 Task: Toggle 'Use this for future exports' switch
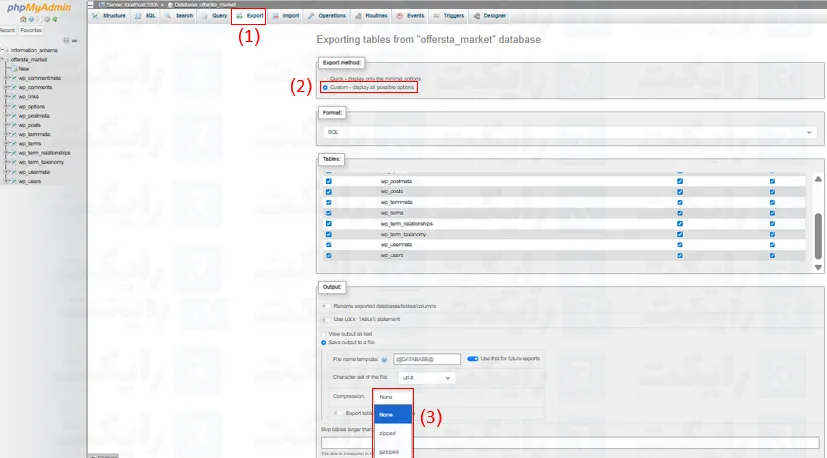click(x=473, y=358)
